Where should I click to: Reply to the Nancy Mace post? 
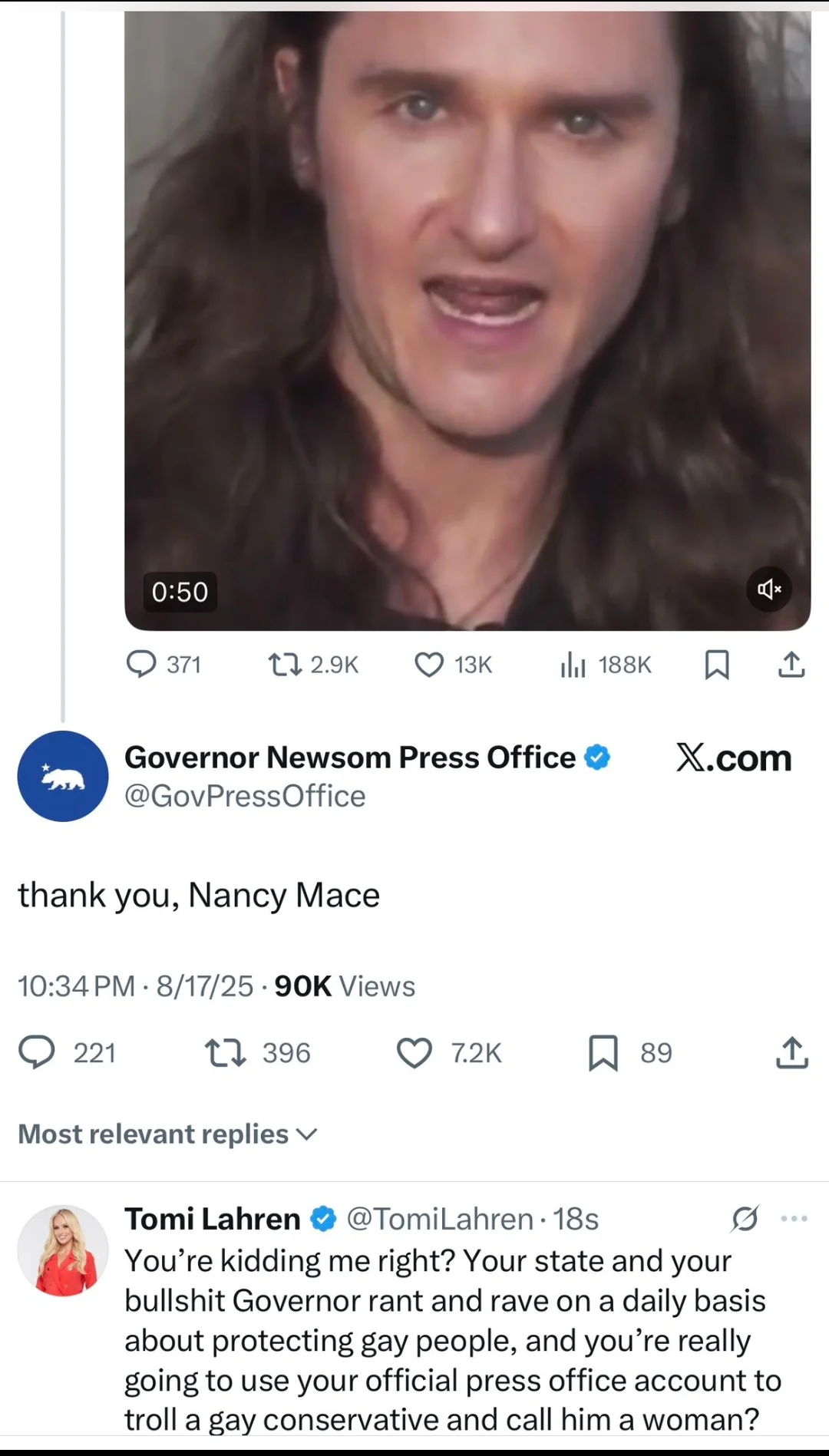coord(68,1053)
